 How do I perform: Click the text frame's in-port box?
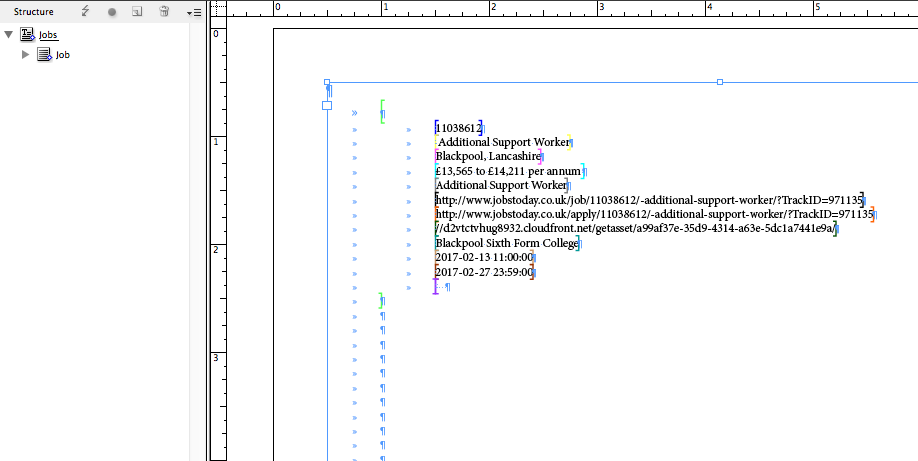327,105
